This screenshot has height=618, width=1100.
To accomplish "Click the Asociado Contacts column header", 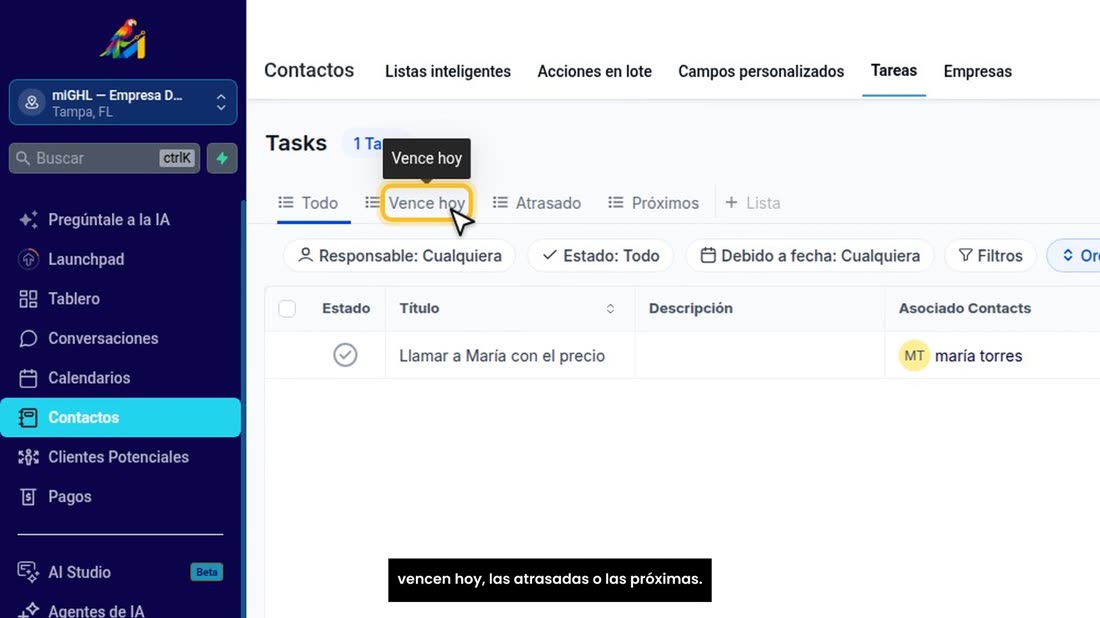I will click(965, 308).
